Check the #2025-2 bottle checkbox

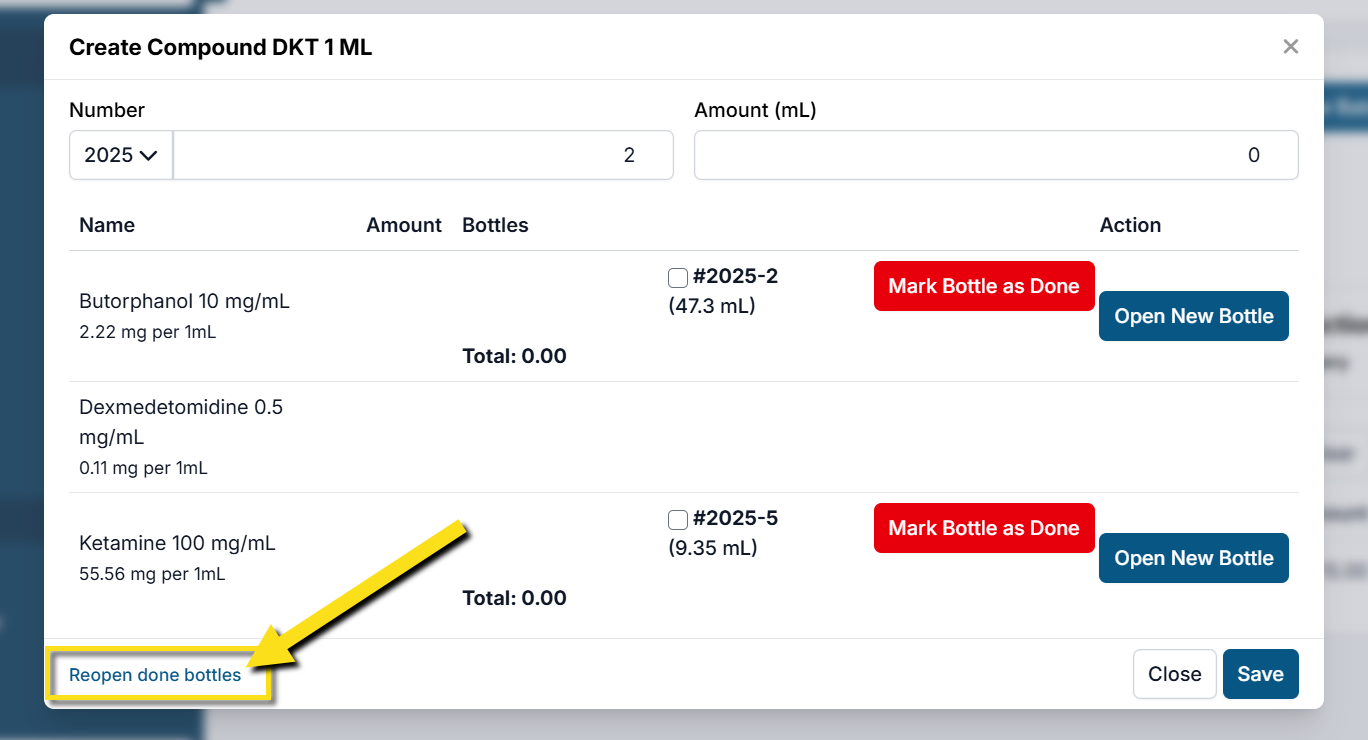click(677, 277)
